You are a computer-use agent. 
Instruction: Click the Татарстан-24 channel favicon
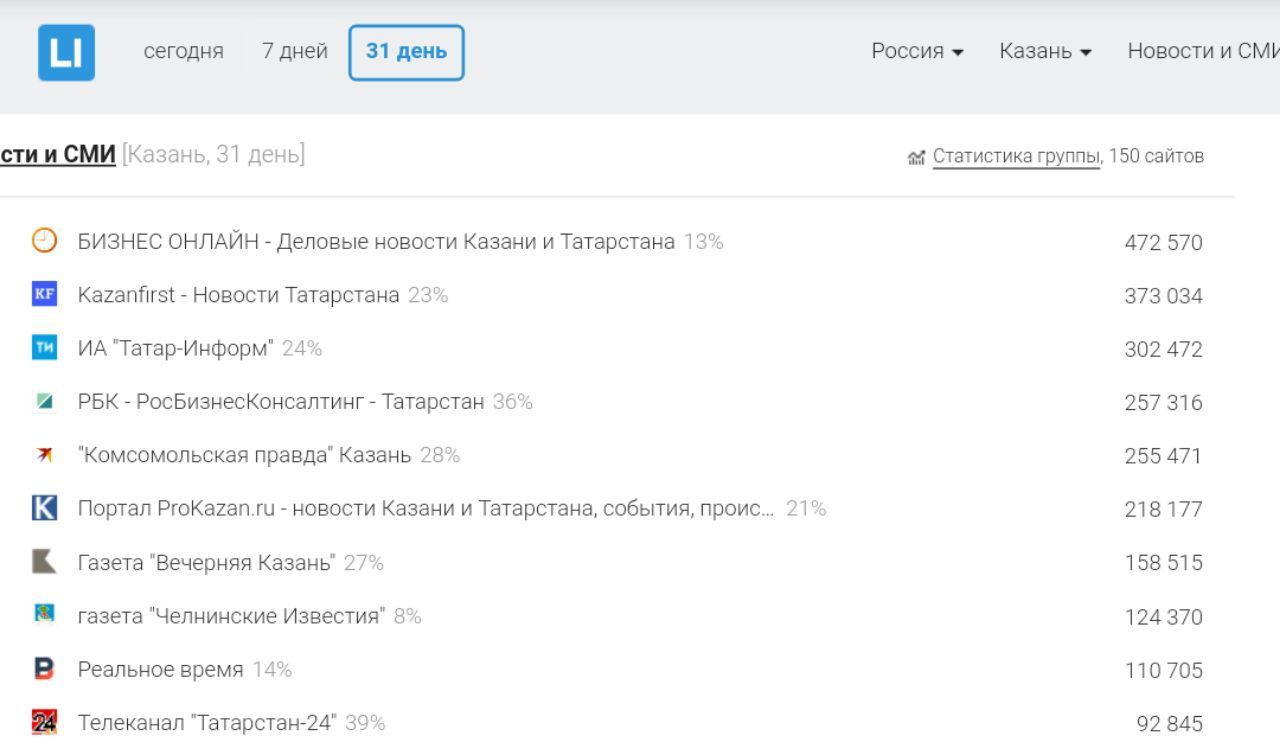tap(45, 722)
